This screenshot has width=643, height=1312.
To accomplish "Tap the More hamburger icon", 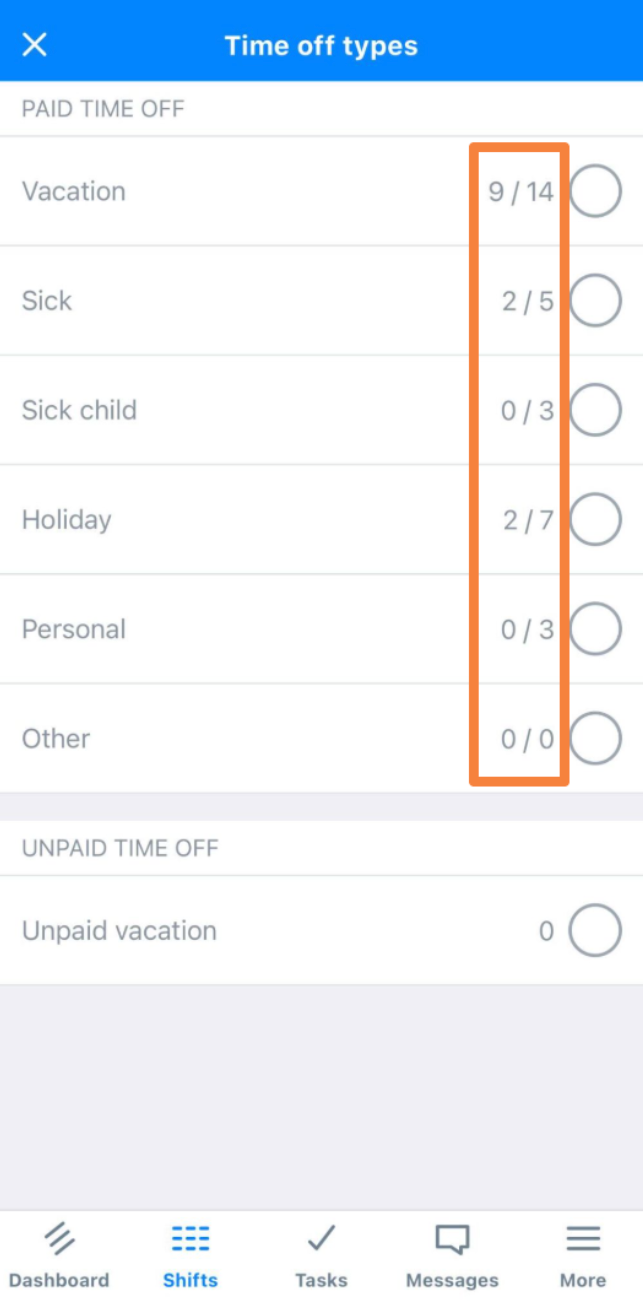I will 583,1239.
